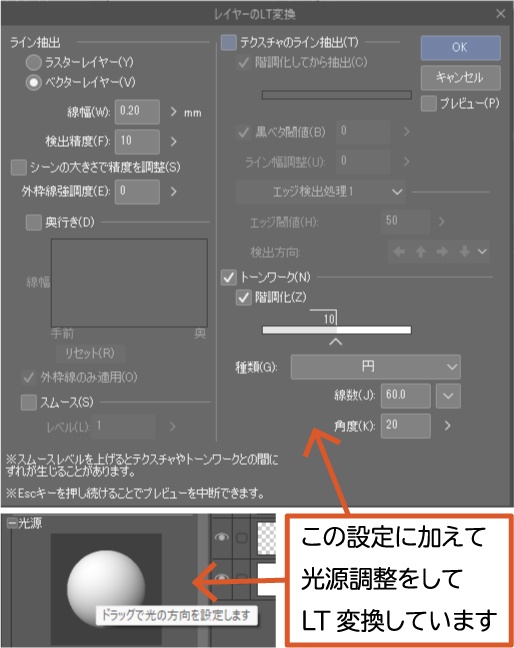
Task: Open the 線幅 slider arrow
Action: pyautogui.click(x=174, y=112)
